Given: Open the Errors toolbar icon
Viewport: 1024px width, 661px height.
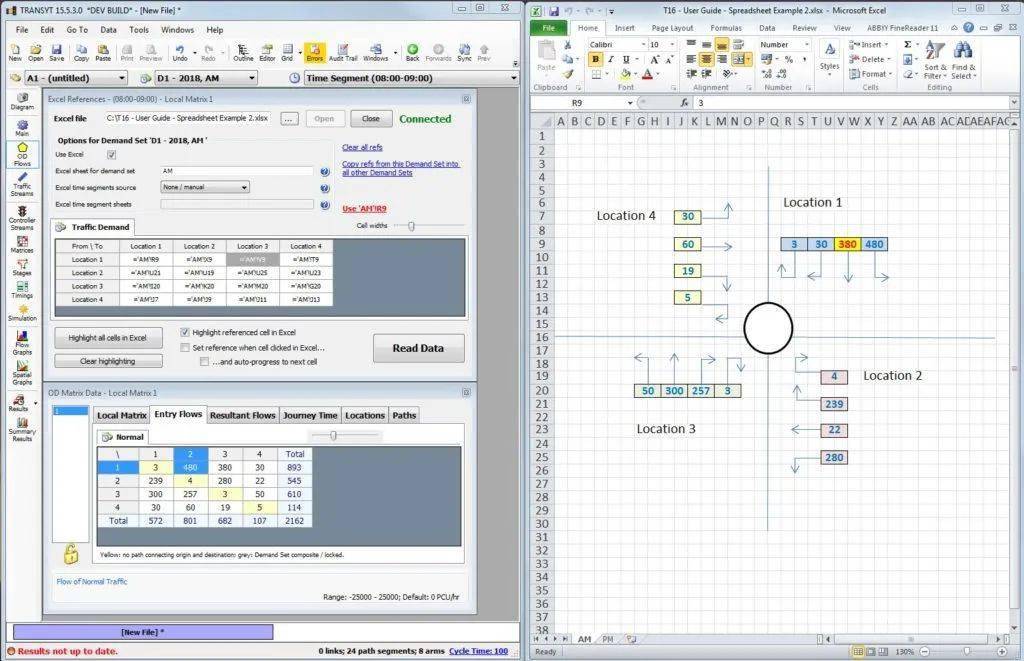Looking at the screenshot, I should [x=314, y=51].
